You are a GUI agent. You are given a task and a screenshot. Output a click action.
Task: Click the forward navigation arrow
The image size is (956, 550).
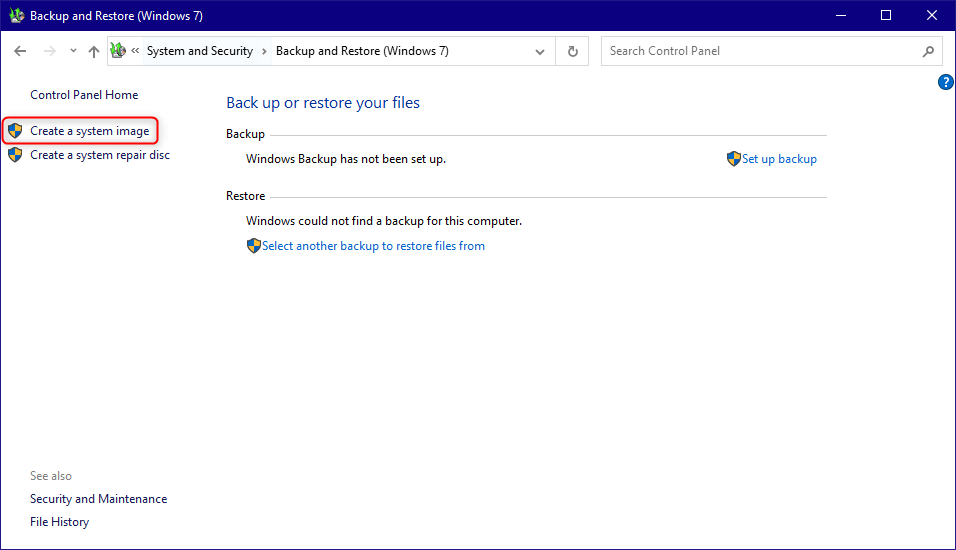[x=49, y=51]
